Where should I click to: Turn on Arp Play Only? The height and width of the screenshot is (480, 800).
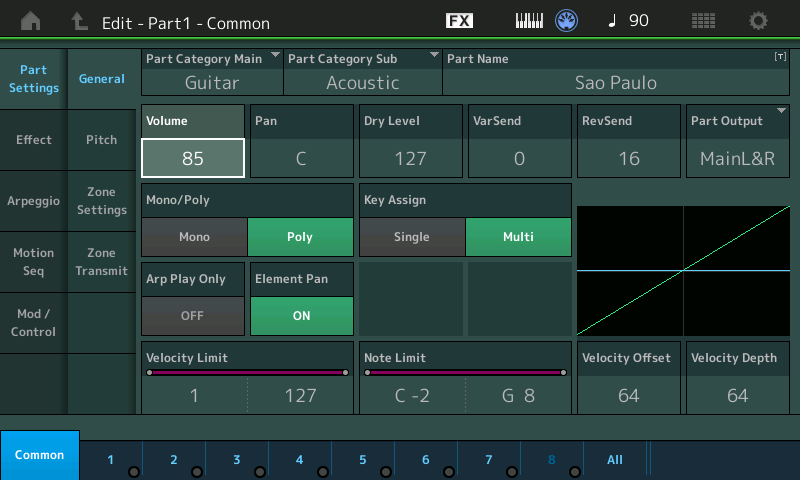click(x=192, y=316)
